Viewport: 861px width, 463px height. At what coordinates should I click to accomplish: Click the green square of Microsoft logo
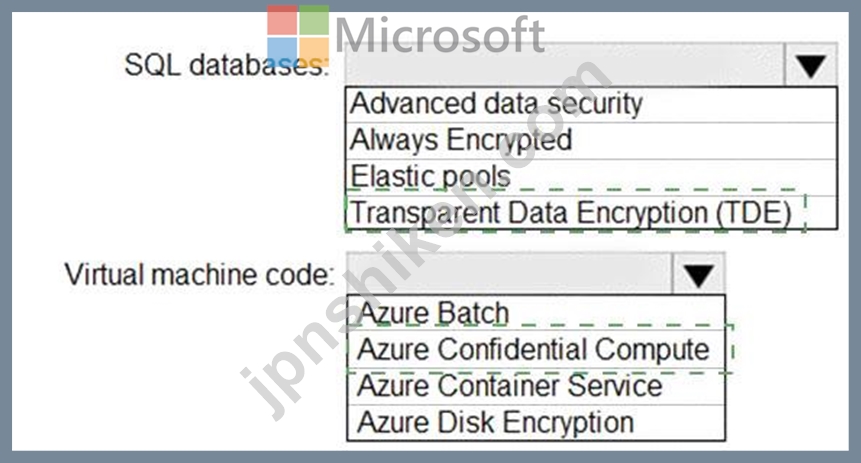pos(314,20)
